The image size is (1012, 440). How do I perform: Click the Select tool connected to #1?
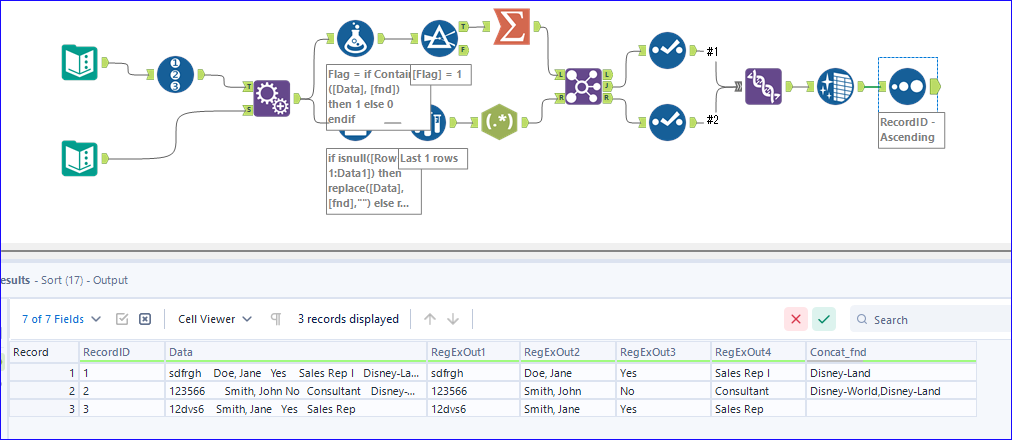[x=666, y=51]
